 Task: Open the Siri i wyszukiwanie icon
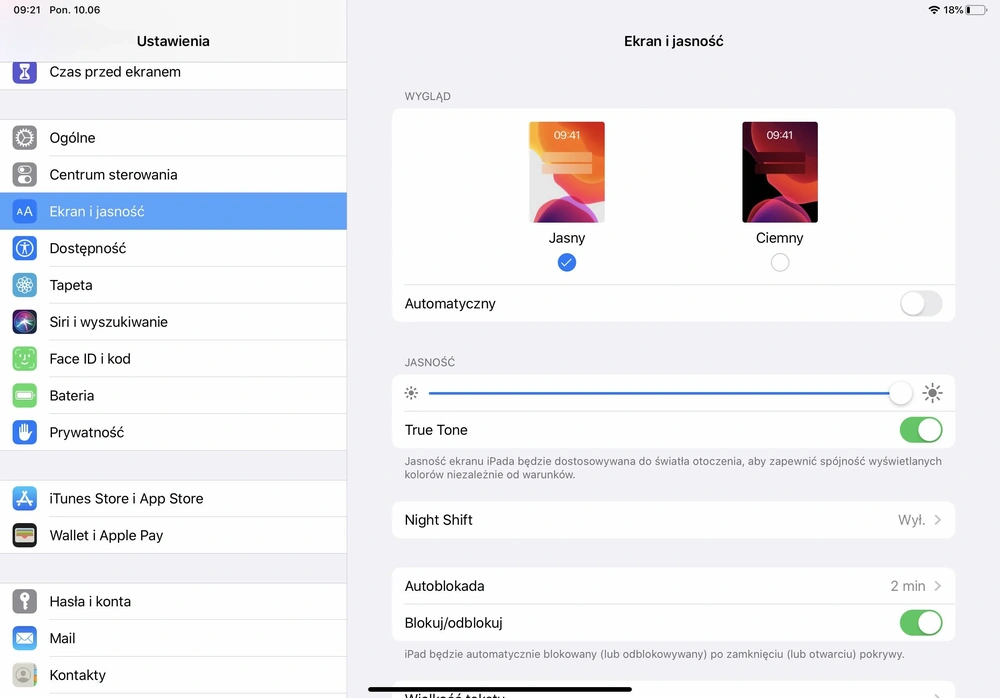click(x=24, y=322)
